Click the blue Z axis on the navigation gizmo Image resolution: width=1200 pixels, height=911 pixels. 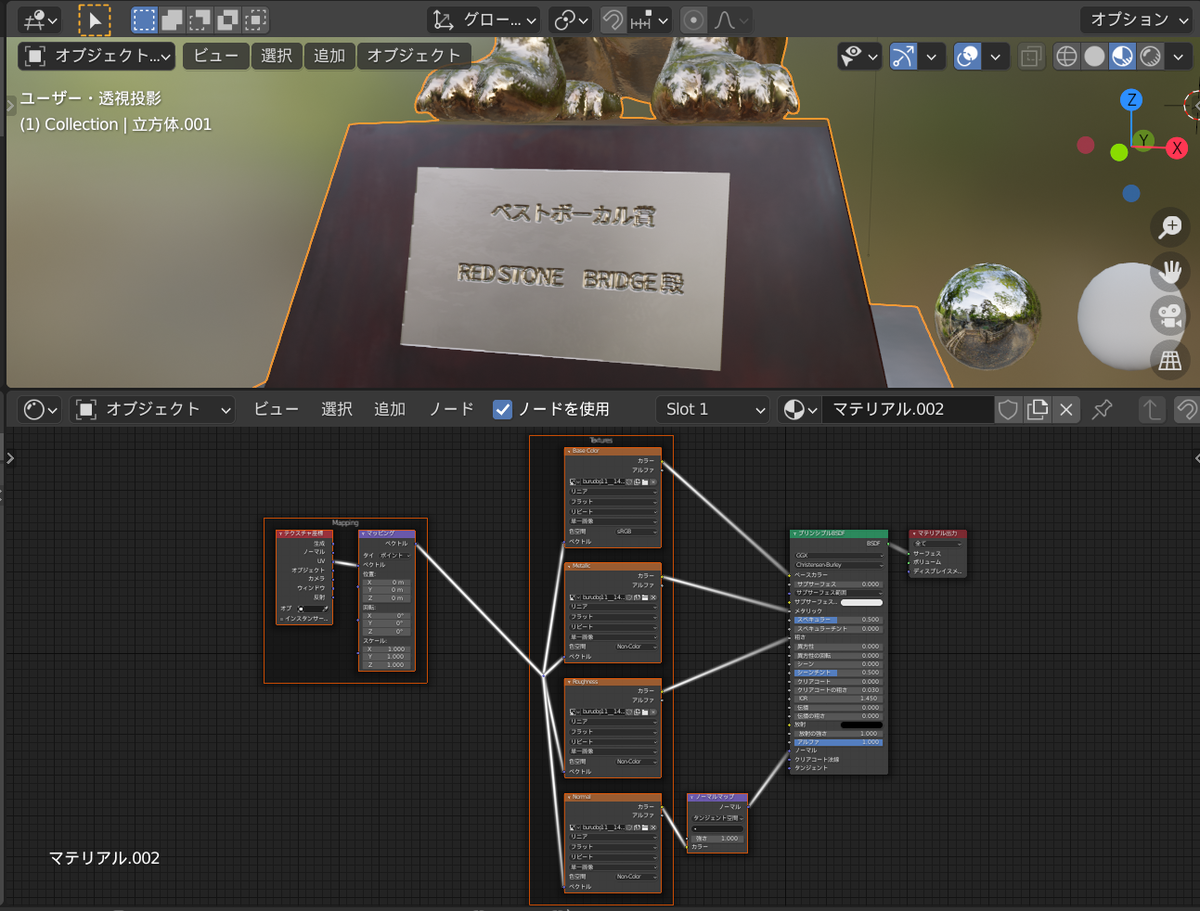(x=1131, y=99)
